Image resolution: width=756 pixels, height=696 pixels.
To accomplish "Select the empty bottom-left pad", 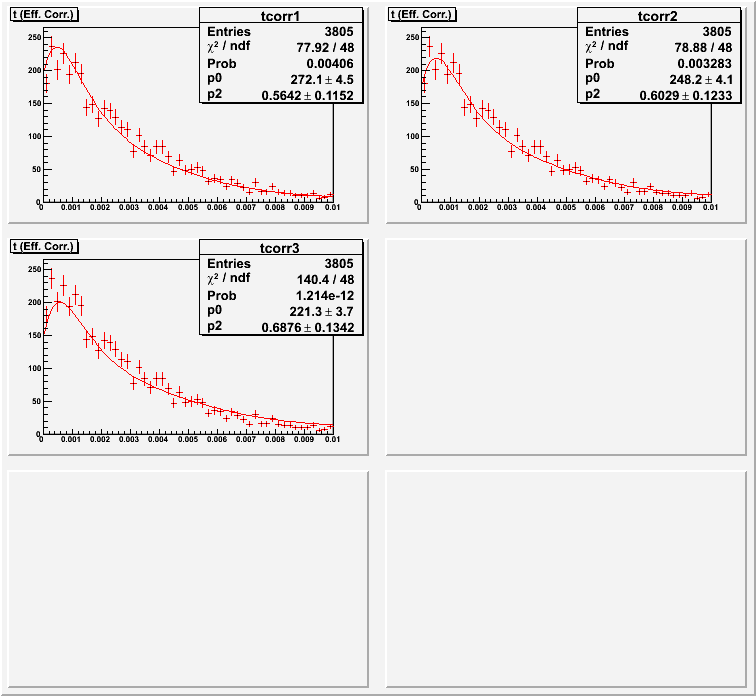I will coord(188,578).
